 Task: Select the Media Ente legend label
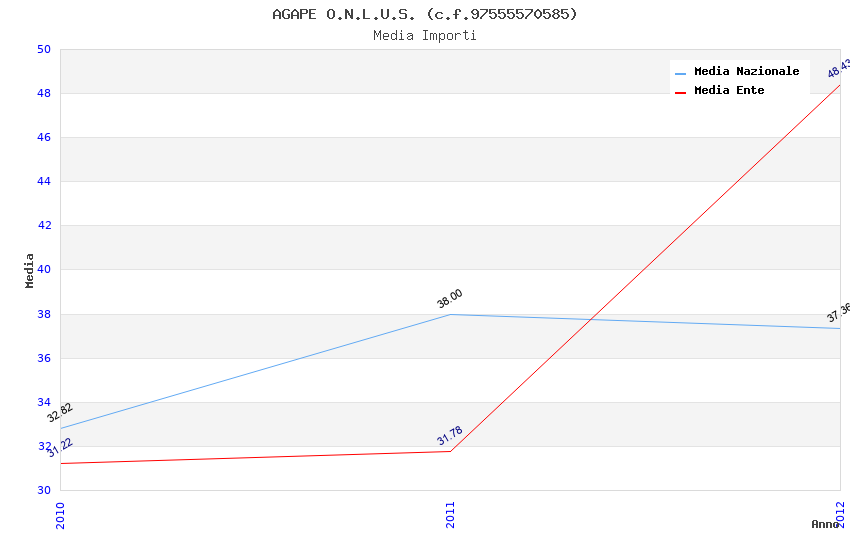point(729,90)
